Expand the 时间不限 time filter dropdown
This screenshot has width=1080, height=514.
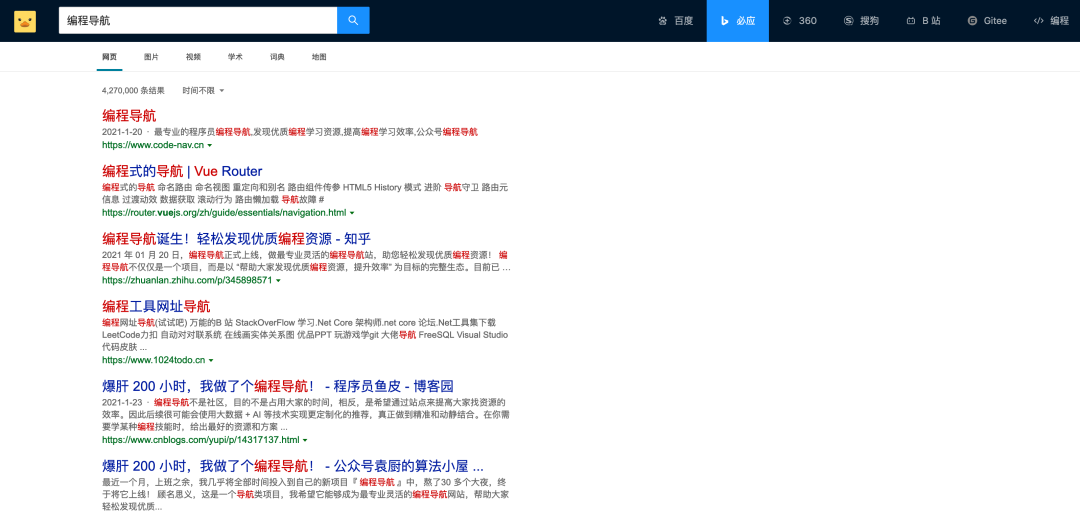(203, 91)
